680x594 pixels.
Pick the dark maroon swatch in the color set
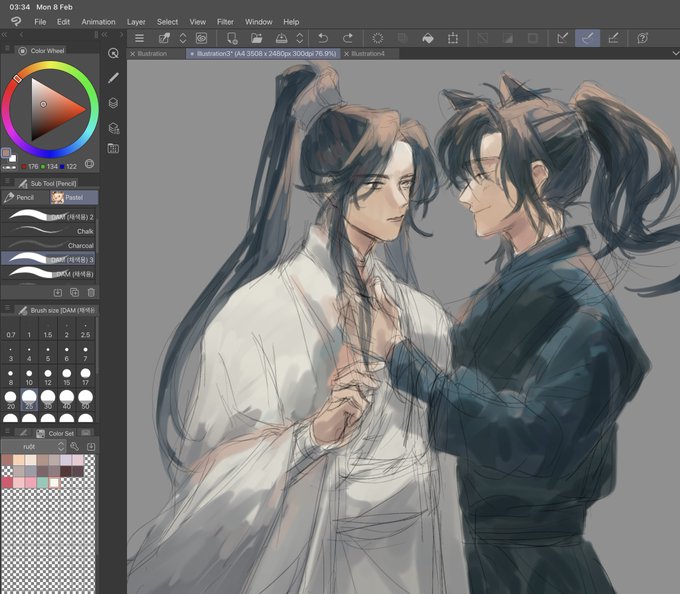(x=66, y=471)
